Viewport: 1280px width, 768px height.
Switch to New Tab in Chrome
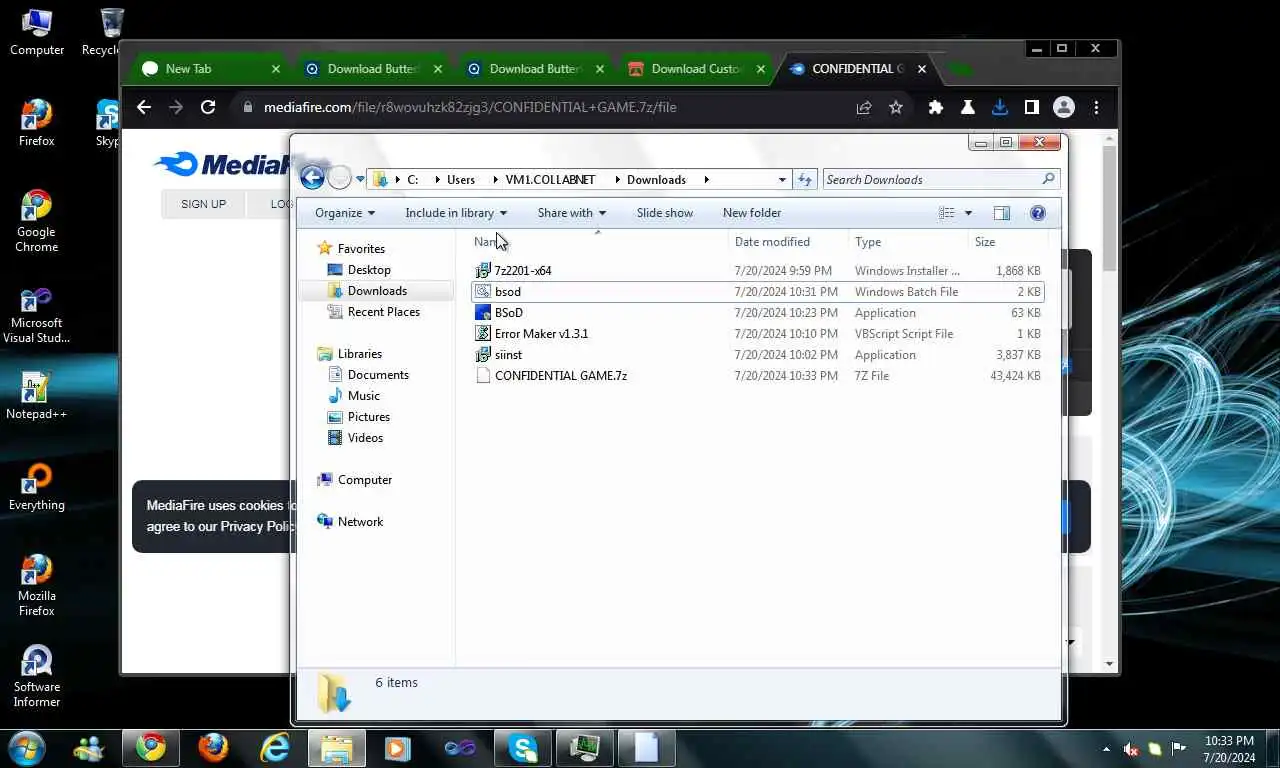click(x=210, y=69)
